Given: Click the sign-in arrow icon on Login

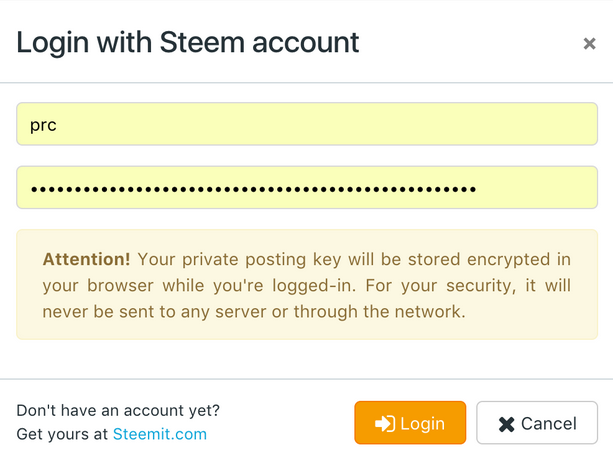Looking at the screenshot, I should click(x=384, y=424).
